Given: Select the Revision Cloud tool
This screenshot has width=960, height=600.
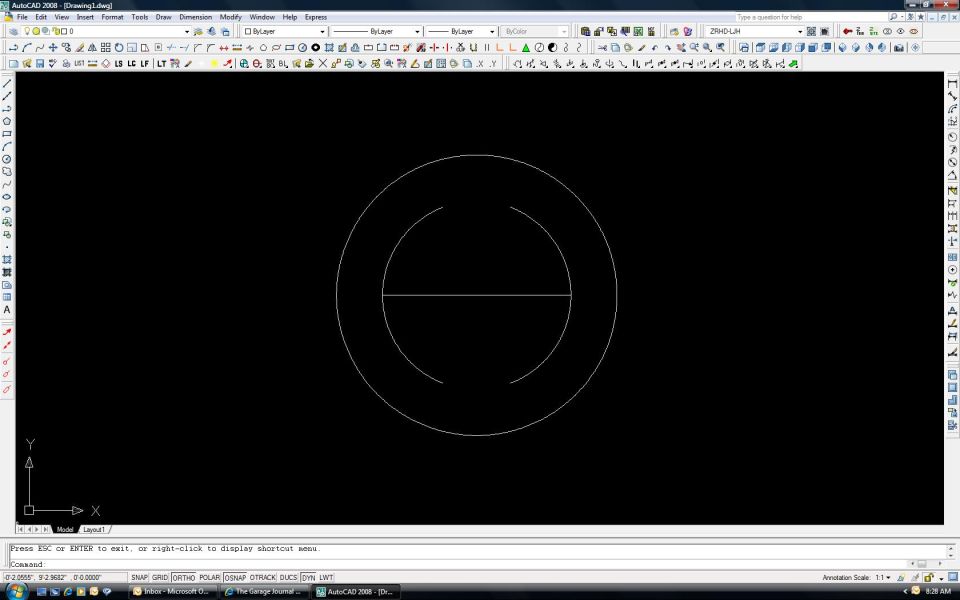Looking at the screenshot, I should (x=7, y=172).
